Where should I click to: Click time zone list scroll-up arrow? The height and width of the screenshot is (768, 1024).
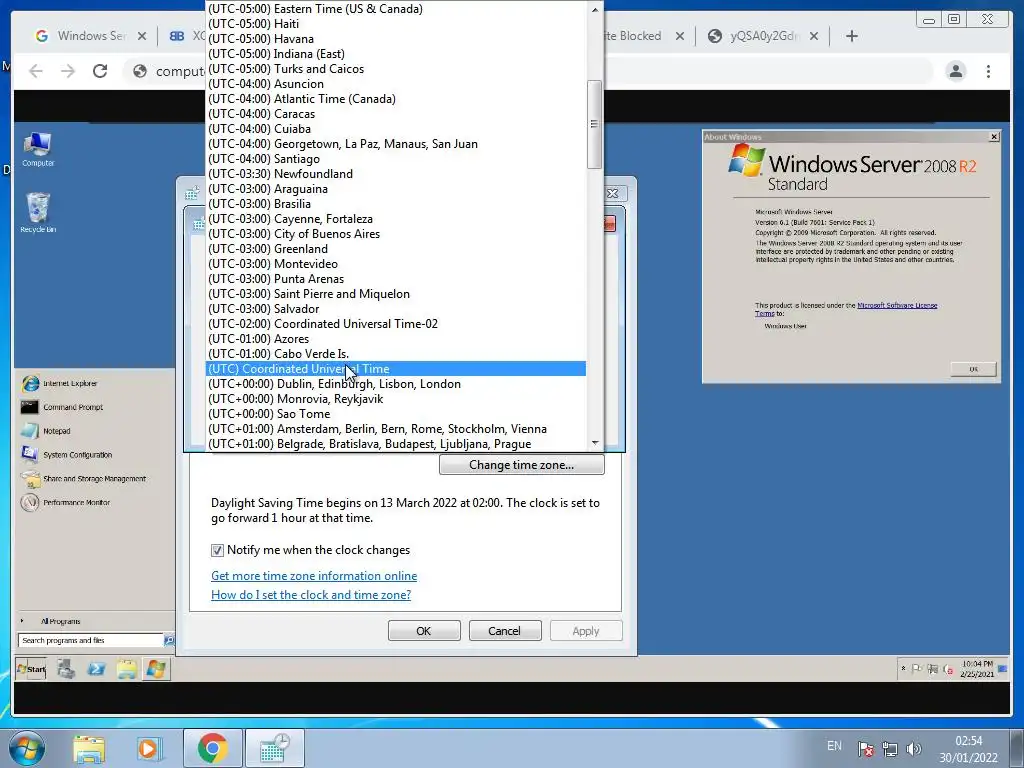[x=594, y=9]
